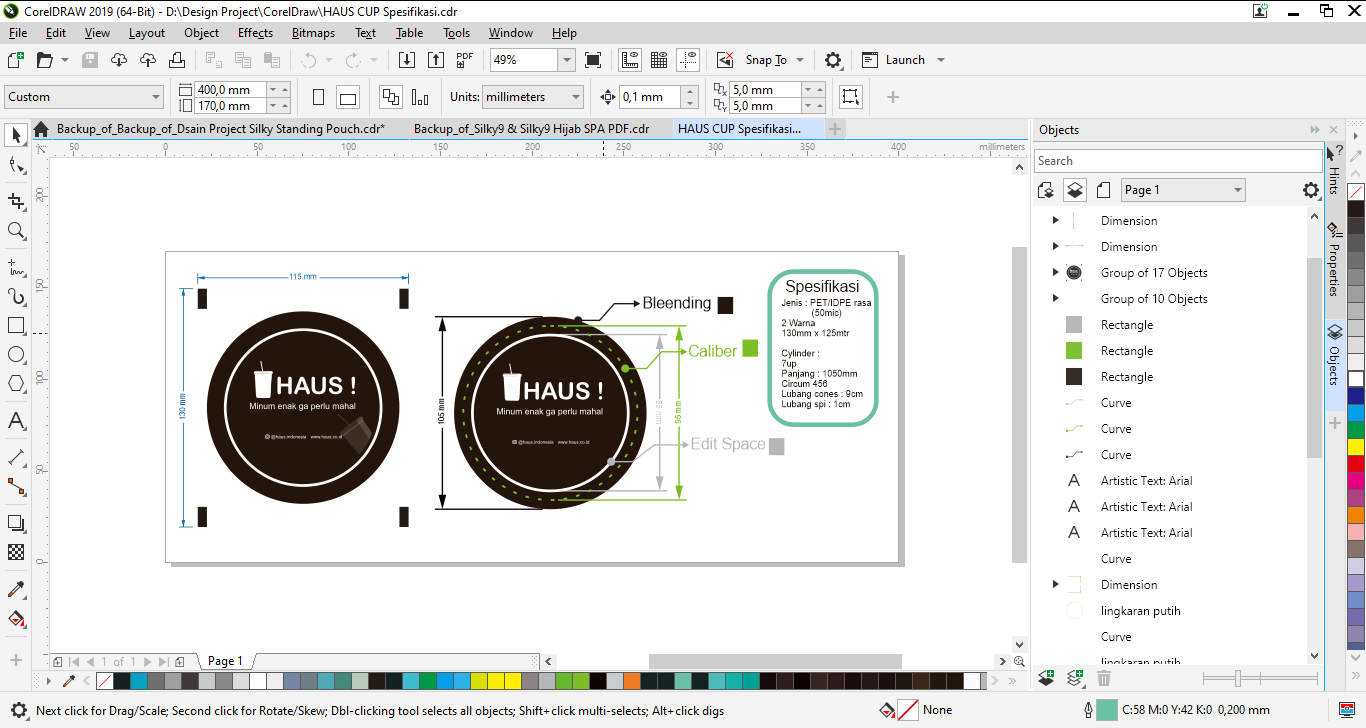The image size is (1366, 728).
Task: Select the Color Eyedropper tool
Action: [x=16, y=589]
